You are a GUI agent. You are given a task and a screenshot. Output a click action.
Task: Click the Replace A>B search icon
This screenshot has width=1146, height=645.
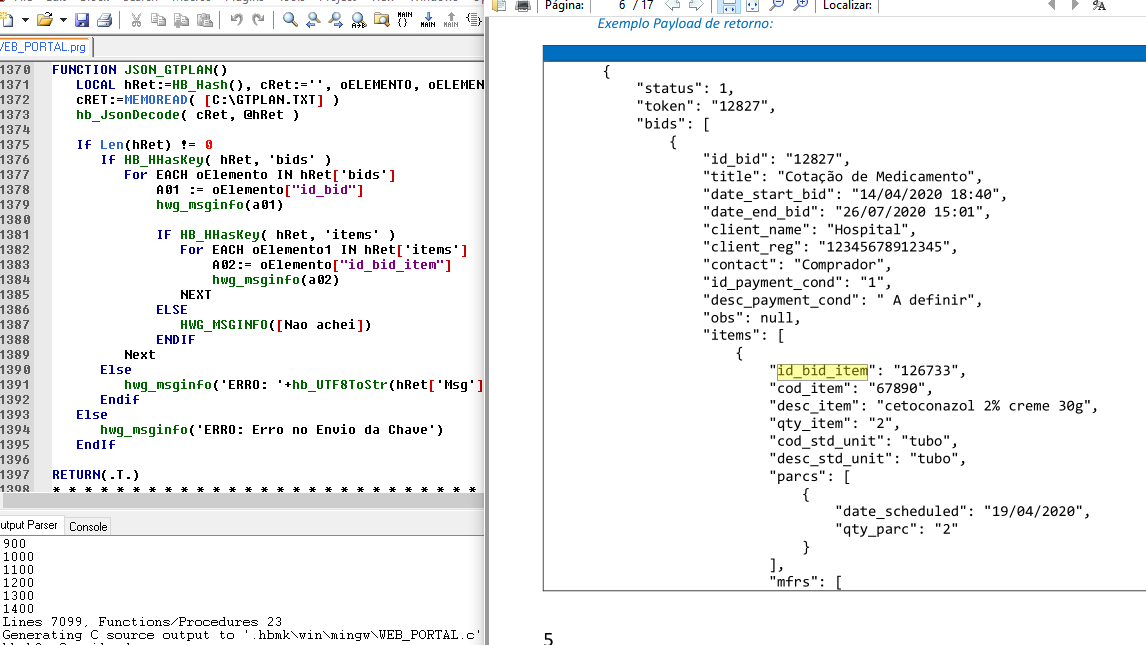[x=359, y=20]
